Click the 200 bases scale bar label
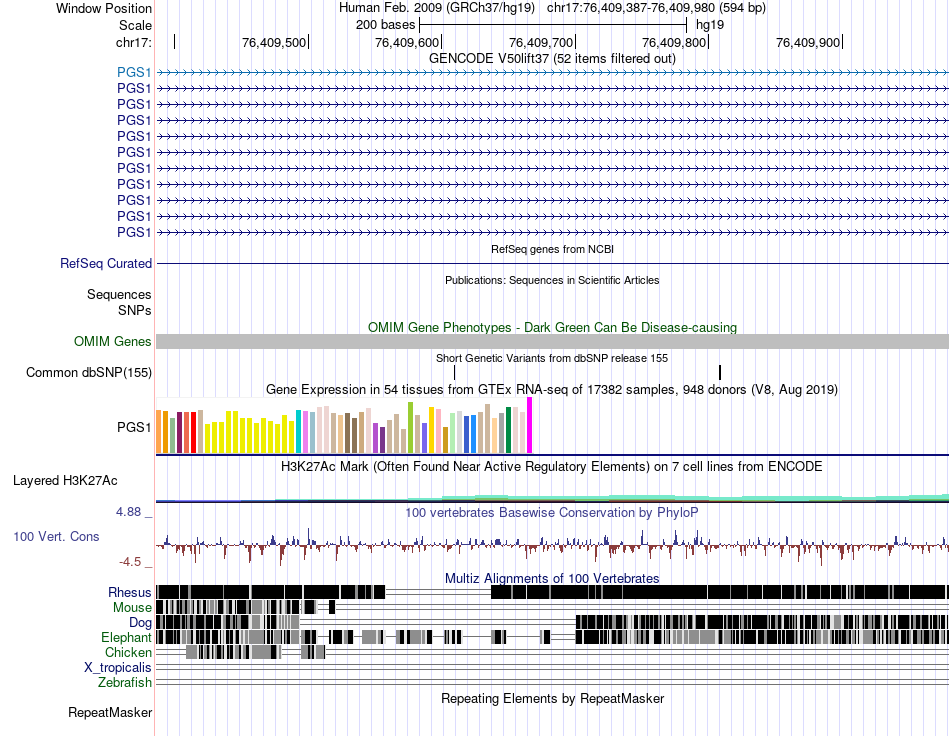 (x=385, y=25)
